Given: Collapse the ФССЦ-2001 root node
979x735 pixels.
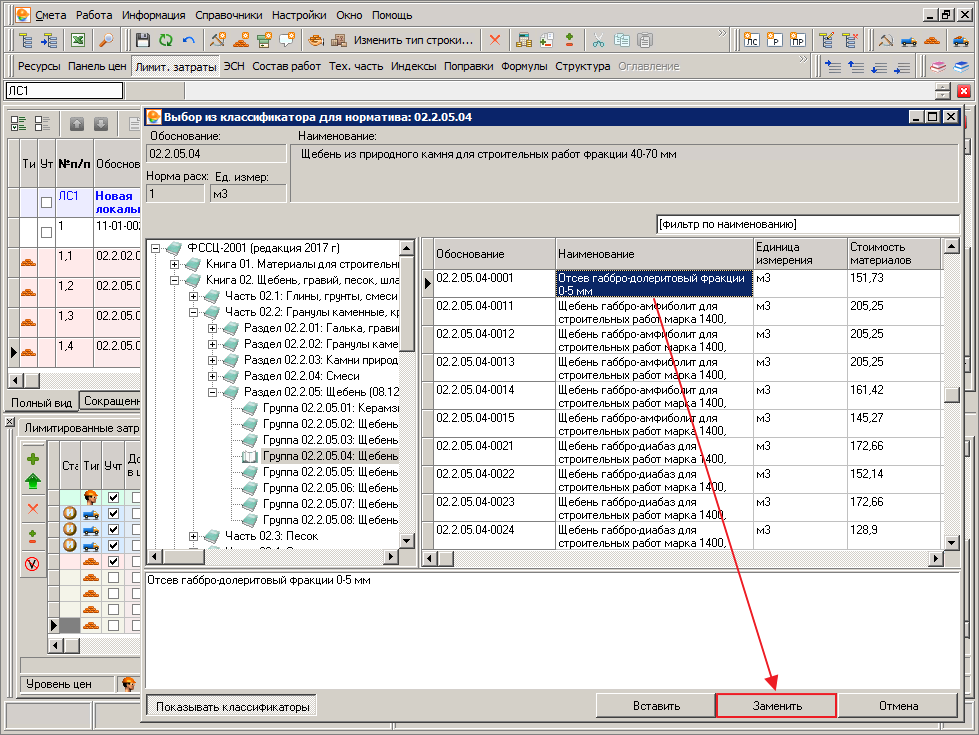Looking at the screenshot, I should pos(156,249).
